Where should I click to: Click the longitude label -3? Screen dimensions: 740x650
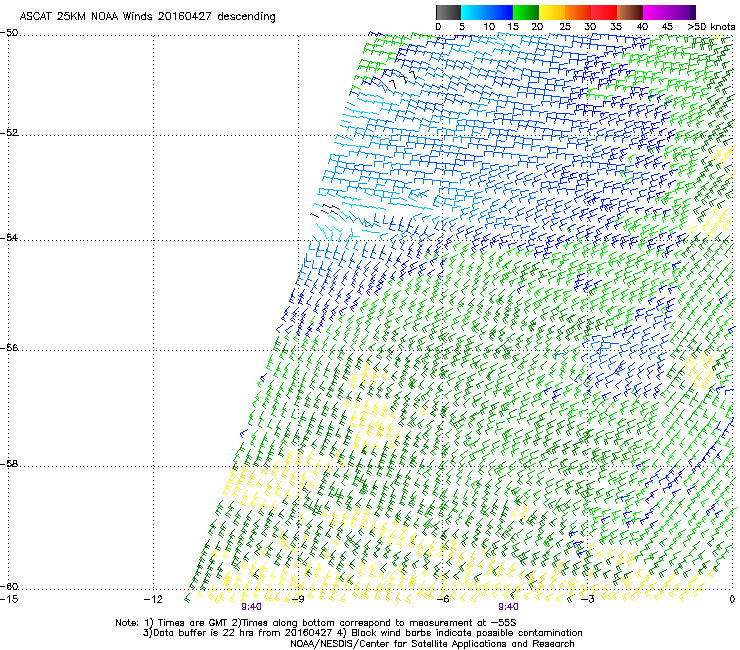587,599
